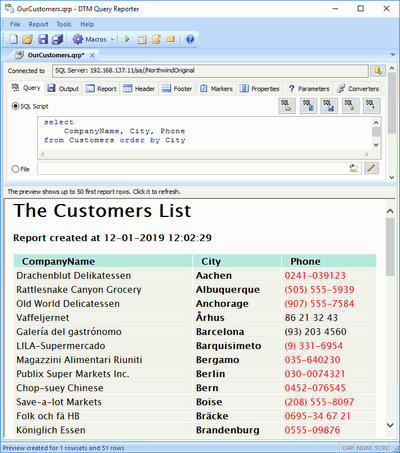Click the settings panel scroll-down arrow
Screen dimensions: 400x453
point(392,177)
